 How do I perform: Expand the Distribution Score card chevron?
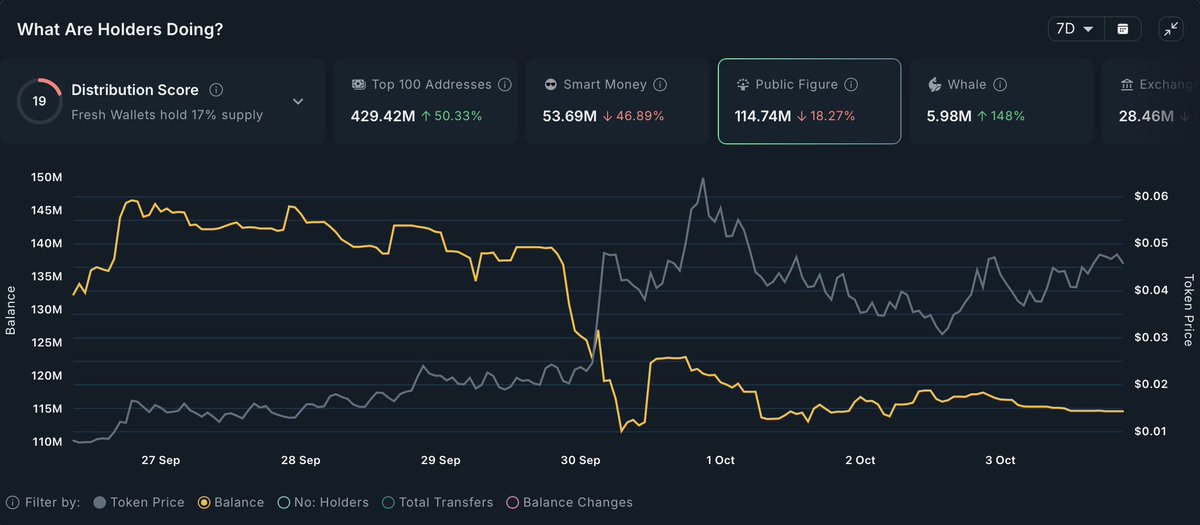pos(298,101)
